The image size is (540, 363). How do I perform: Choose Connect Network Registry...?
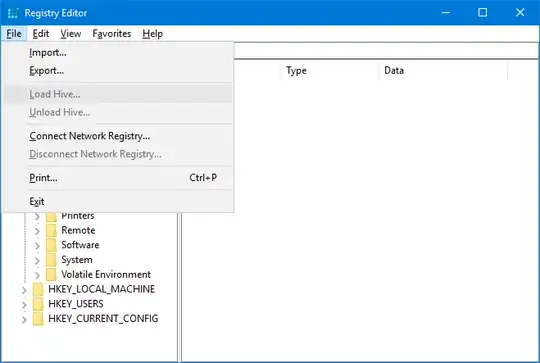118,136
